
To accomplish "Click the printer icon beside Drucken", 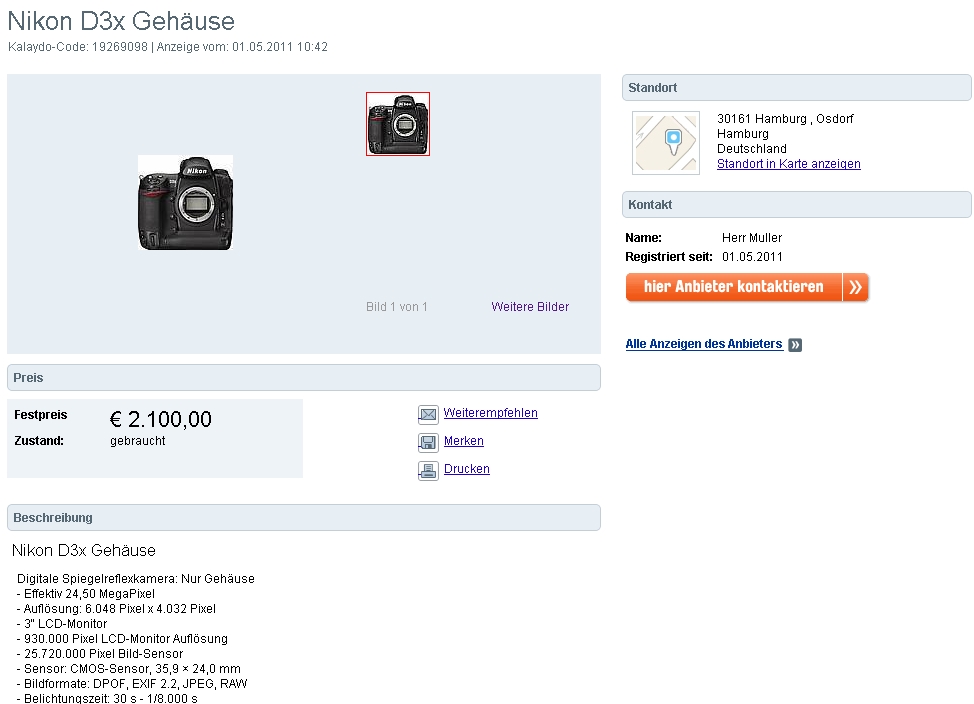I will click(x=428, y=470).
